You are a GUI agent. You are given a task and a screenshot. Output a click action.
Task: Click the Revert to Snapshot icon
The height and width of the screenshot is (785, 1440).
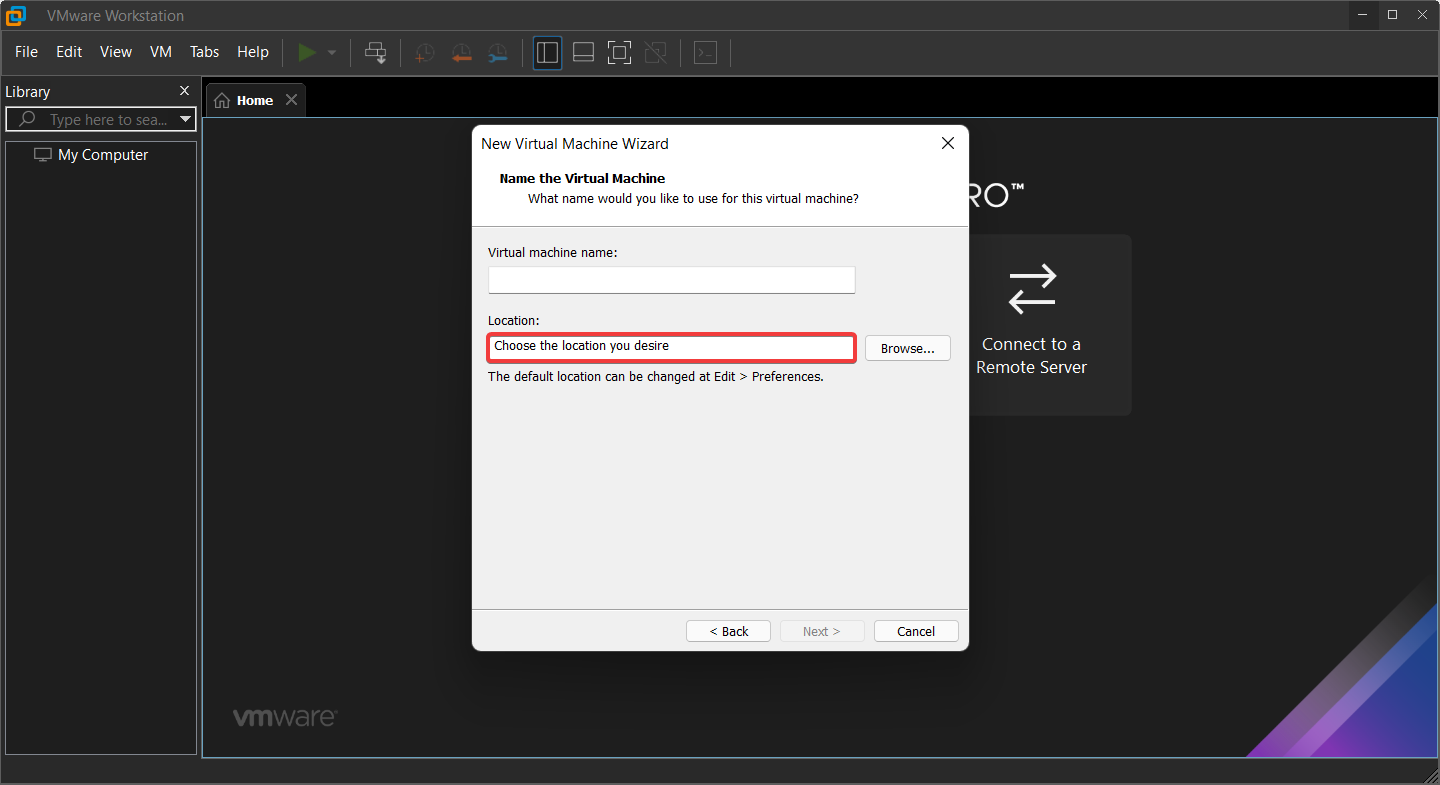click(461, 53)
